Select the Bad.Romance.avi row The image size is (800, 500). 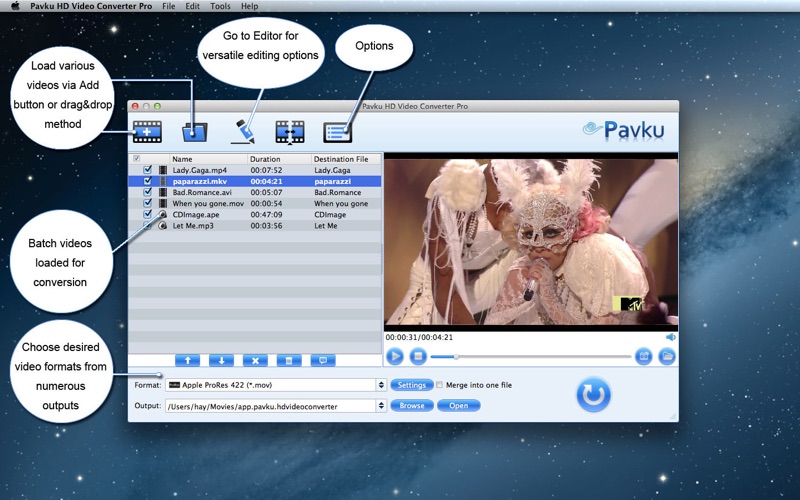(255, 192)
